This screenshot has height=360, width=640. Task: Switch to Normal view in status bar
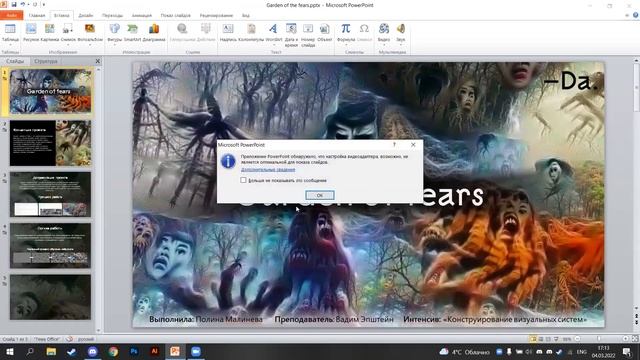533,339
